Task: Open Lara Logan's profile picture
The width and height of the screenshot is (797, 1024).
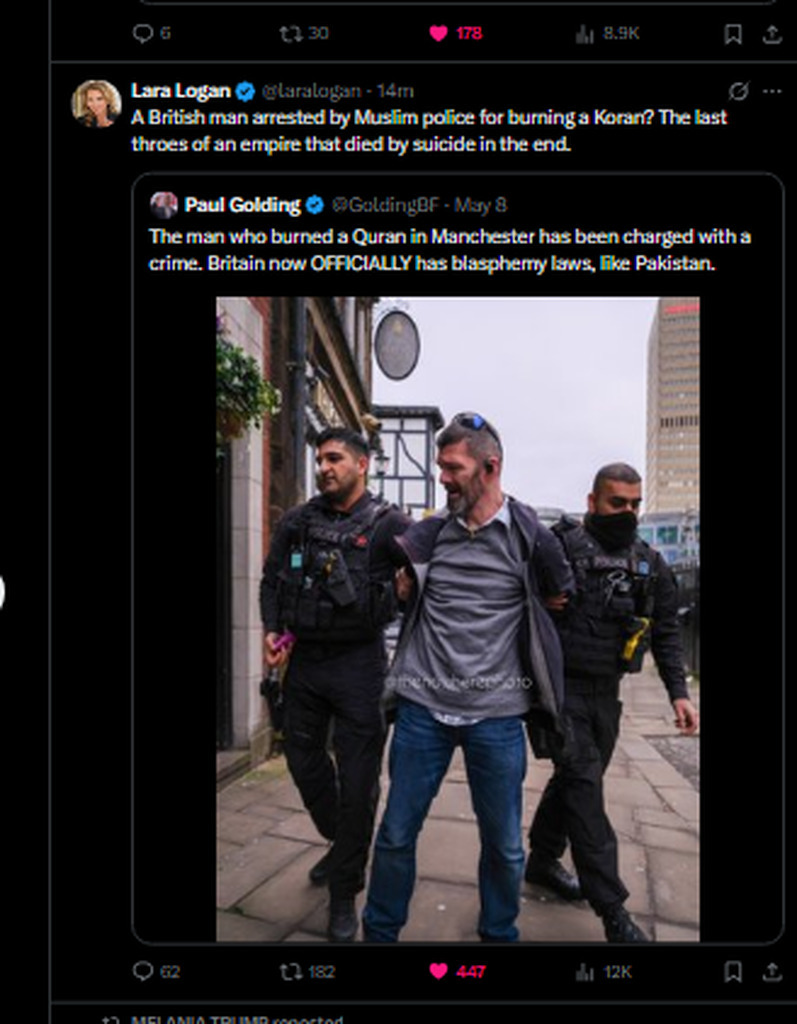Action: 96,103
